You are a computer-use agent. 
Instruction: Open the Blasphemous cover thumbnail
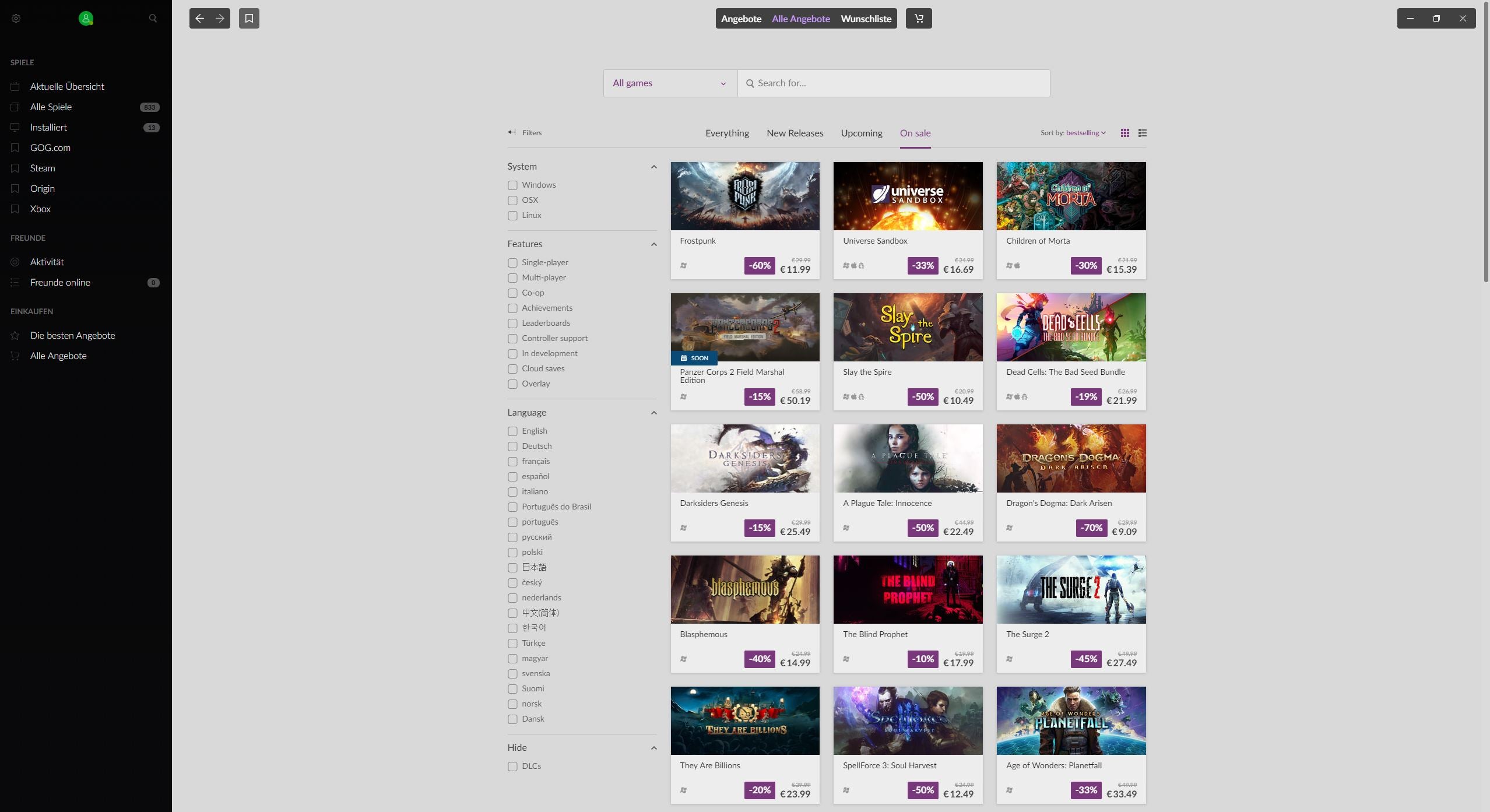[745, 589]
